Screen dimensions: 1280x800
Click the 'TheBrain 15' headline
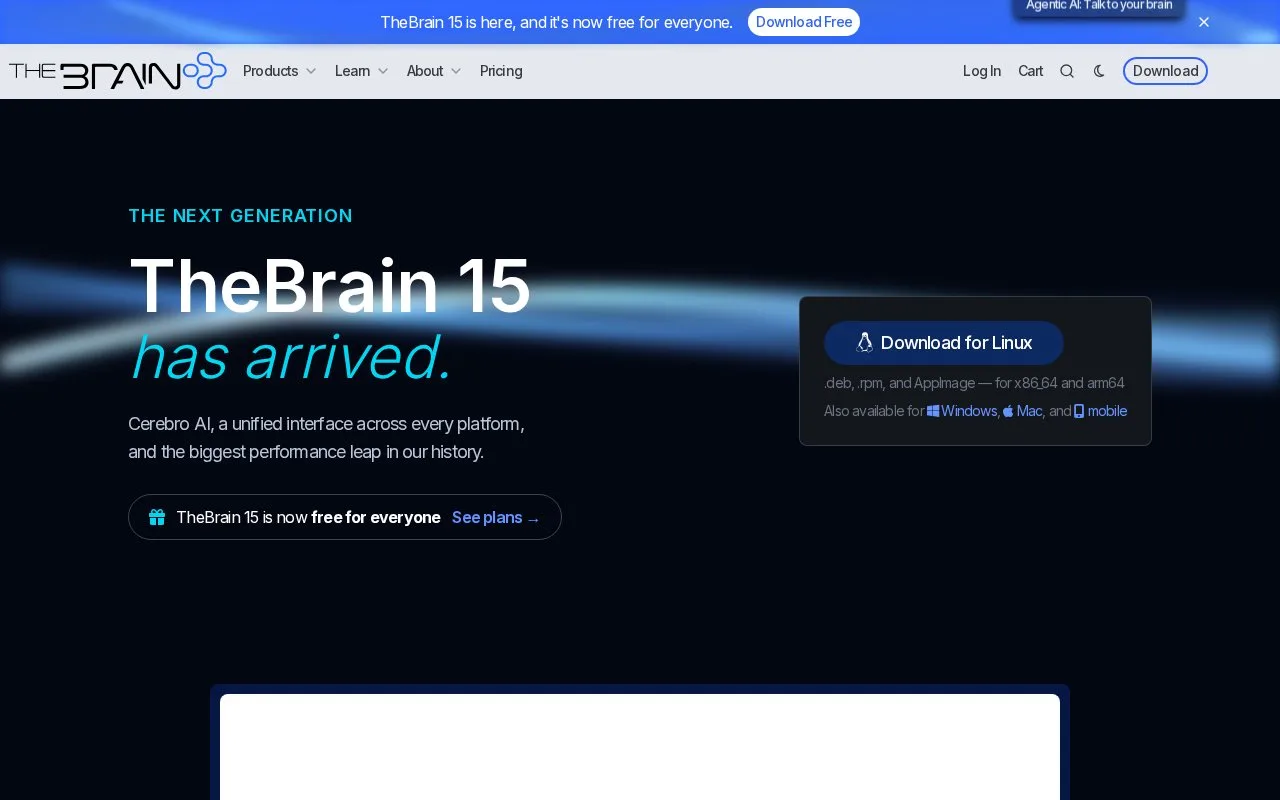[x=329, y=287]
